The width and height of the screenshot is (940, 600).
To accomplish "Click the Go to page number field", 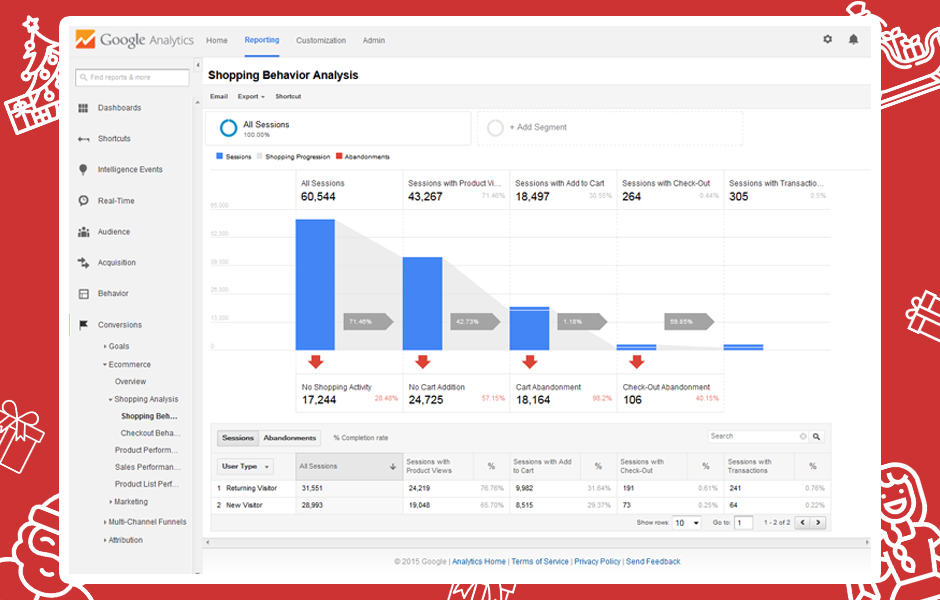I will point(743,523).
